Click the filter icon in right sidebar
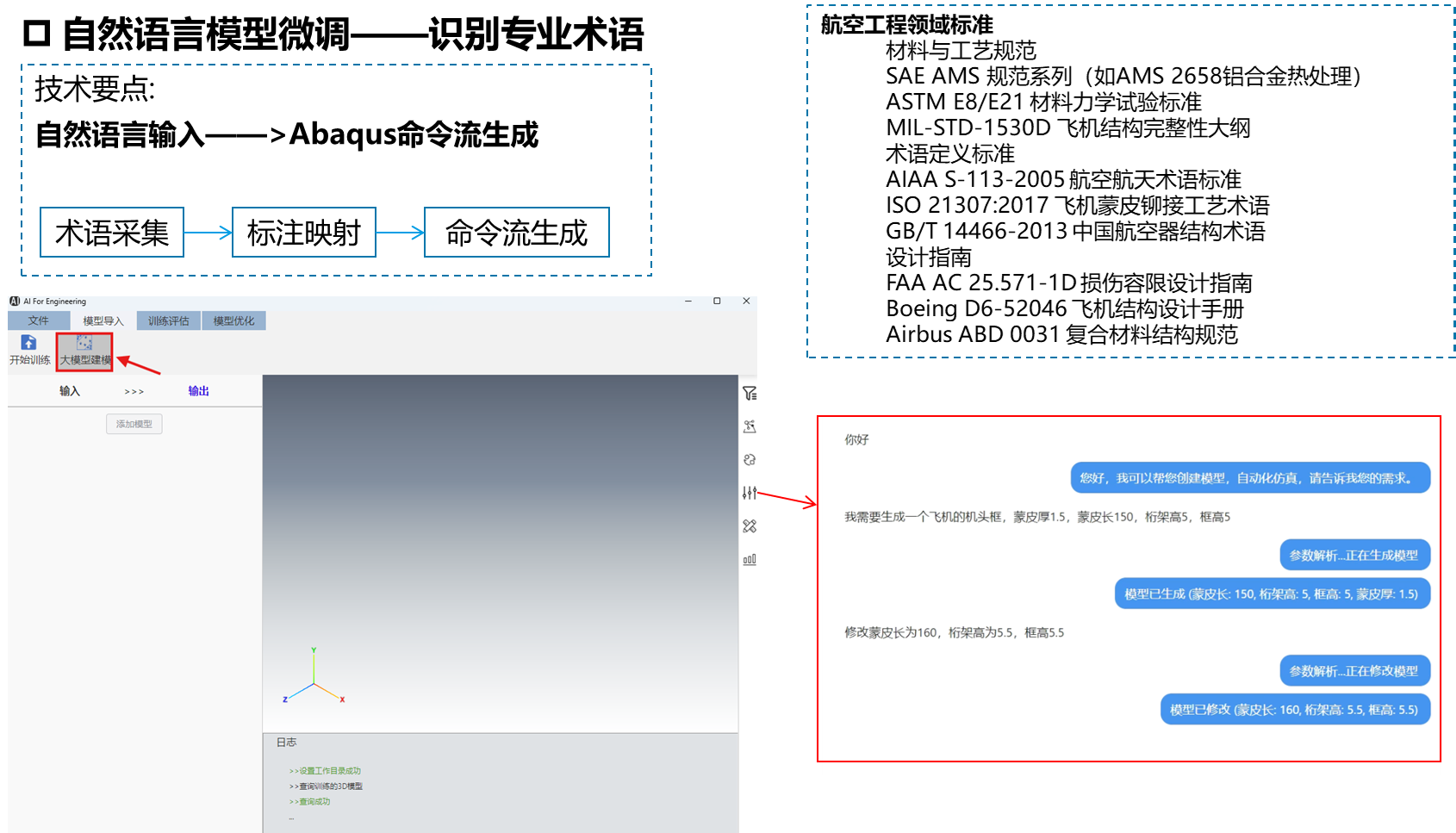 (x=750, y=394)
